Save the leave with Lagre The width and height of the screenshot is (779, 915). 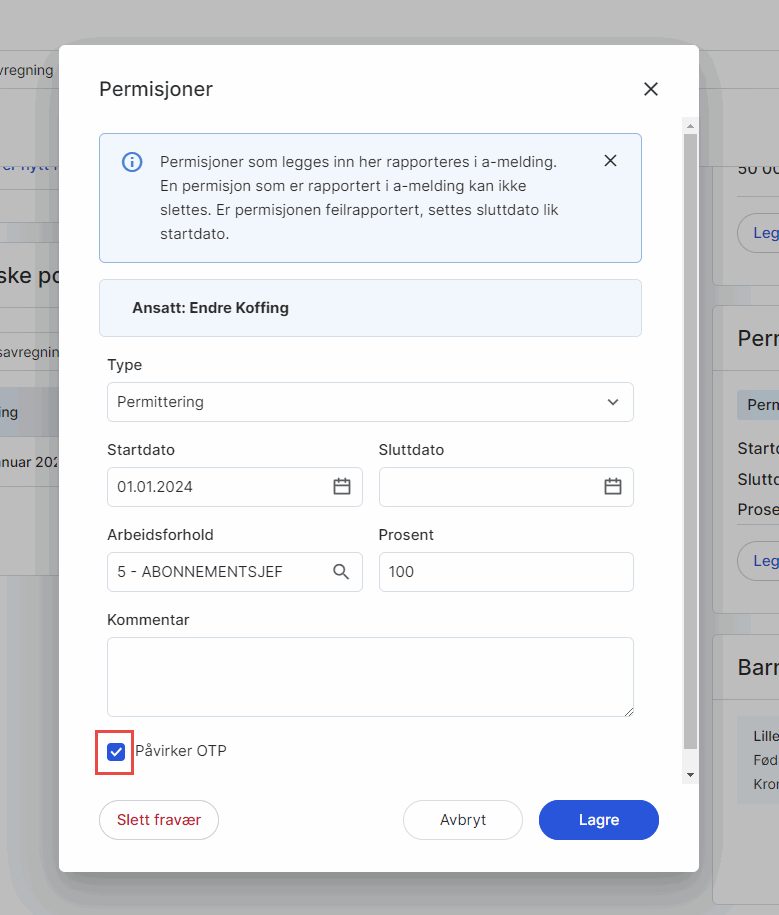pyautogui.click(x=599, y=820)
